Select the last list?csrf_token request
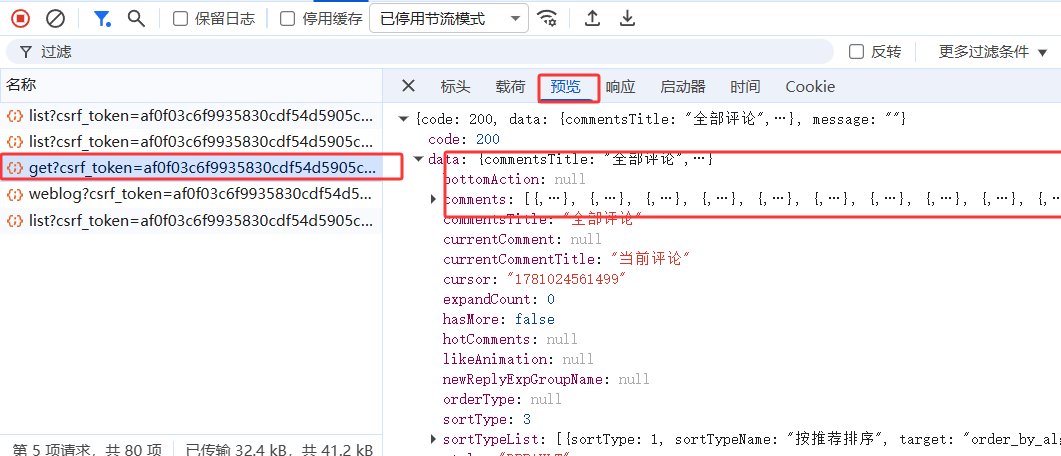The height and width of the screenshot is (456, 1061). (191, 221)
